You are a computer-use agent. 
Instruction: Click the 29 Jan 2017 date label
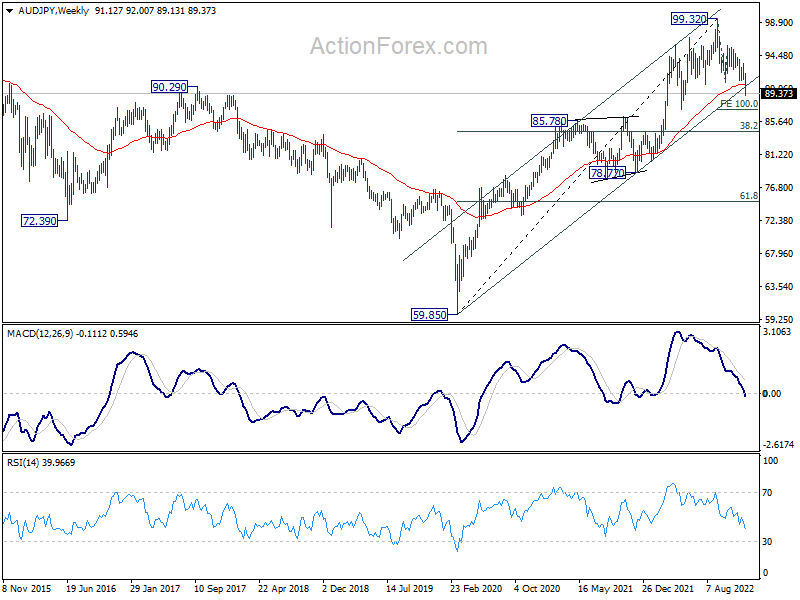[155, 588]
